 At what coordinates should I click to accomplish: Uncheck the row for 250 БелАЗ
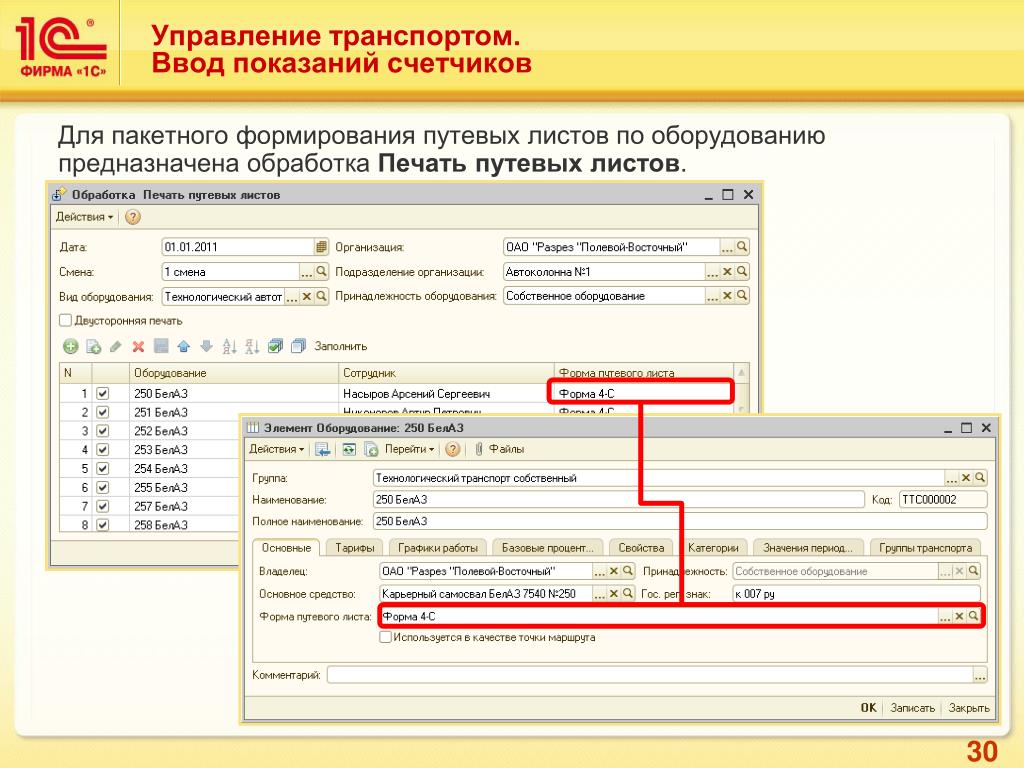tap(103, 394)
